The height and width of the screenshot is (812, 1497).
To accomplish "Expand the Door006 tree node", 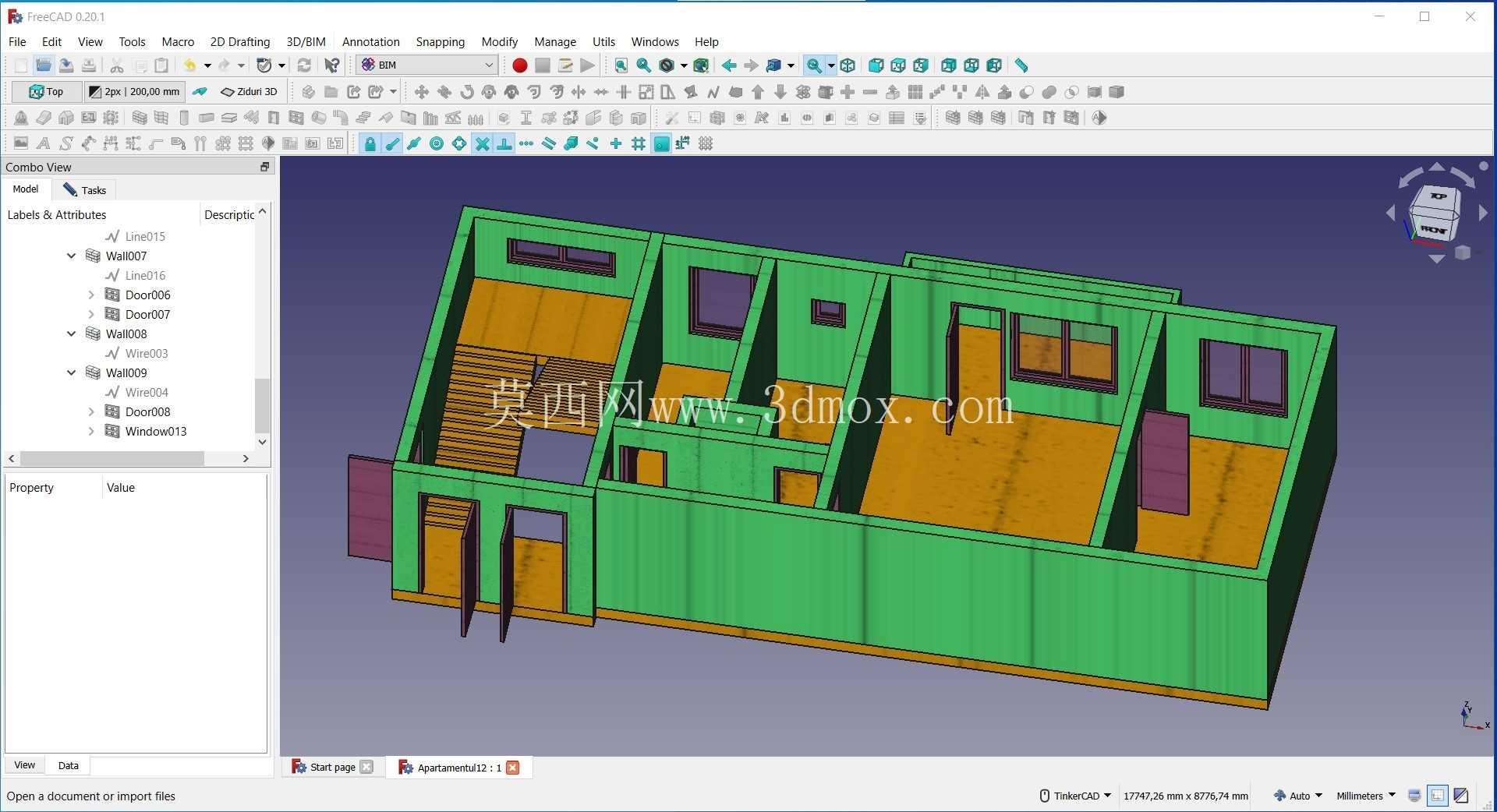I will tap(91, 295).
